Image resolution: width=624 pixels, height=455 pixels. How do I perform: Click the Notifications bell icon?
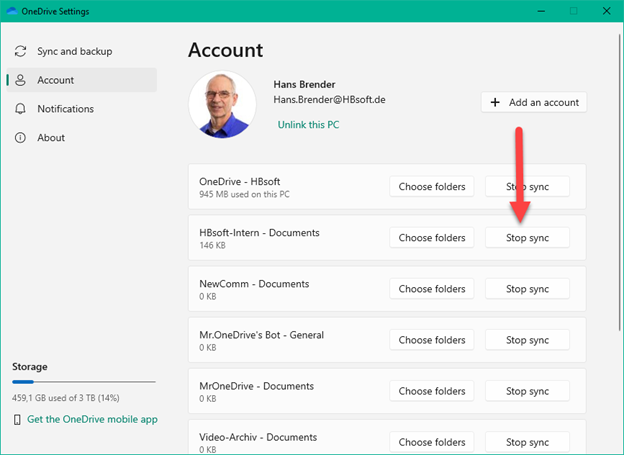click(20, 109)
